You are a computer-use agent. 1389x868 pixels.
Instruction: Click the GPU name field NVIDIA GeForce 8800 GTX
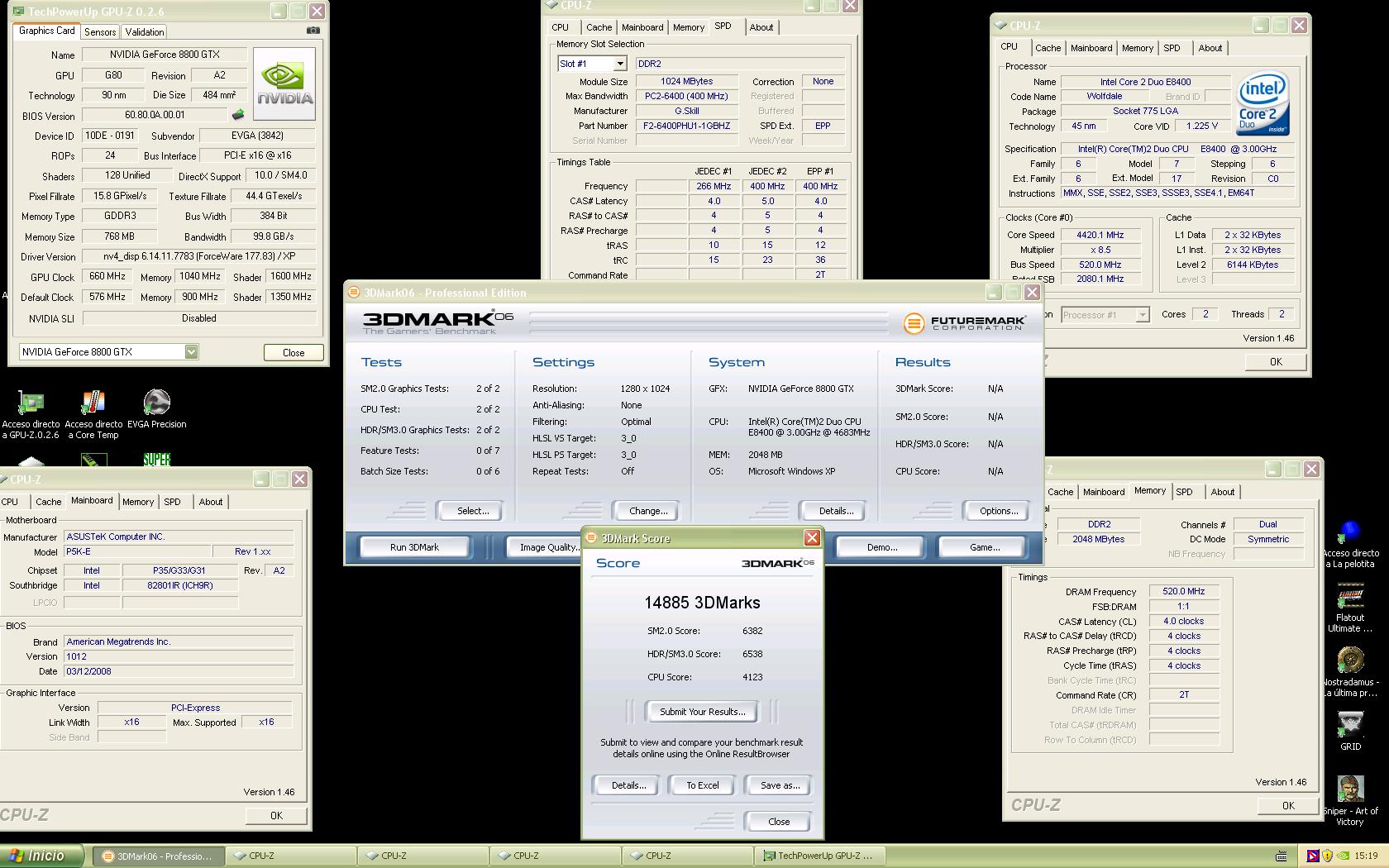coord(165,55)
